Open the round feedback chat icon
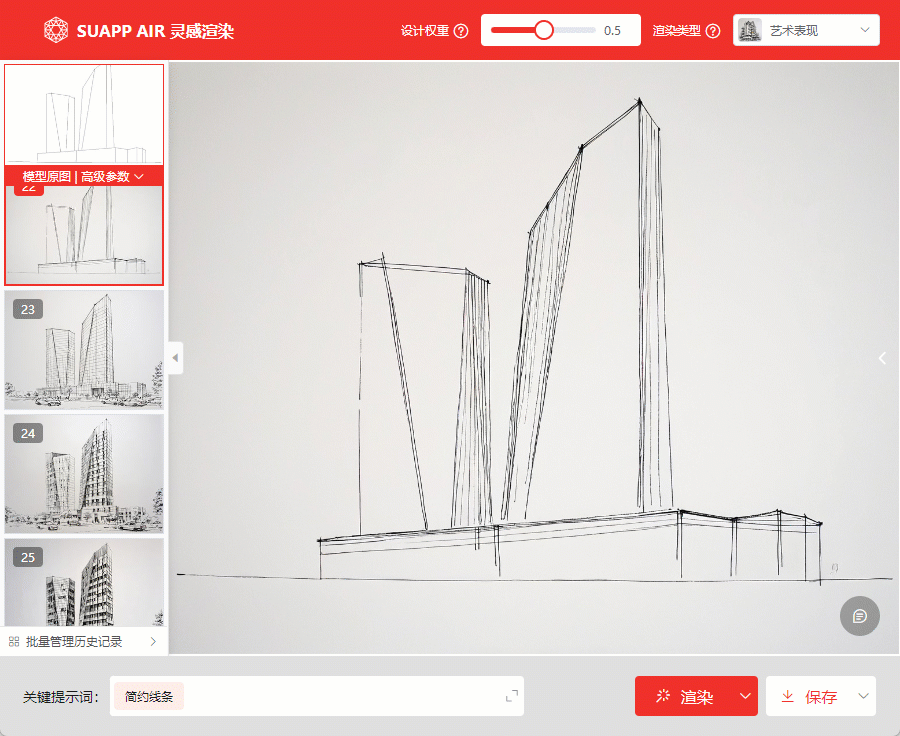This screenshot has width=900, height=736. point(859,616)
